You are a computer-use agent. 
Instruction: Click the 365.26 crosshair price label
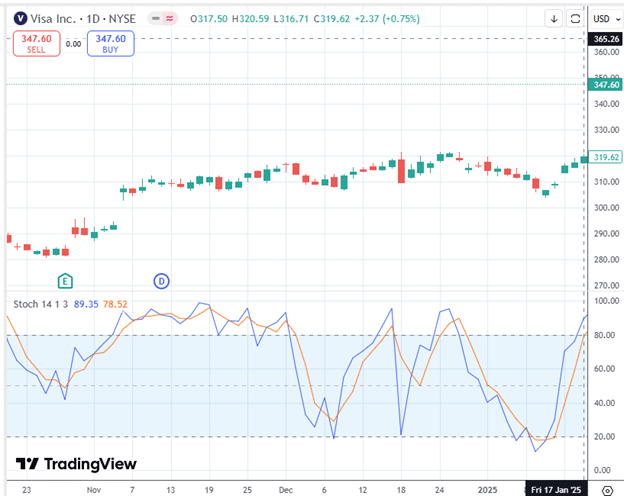tap(605, 39)
